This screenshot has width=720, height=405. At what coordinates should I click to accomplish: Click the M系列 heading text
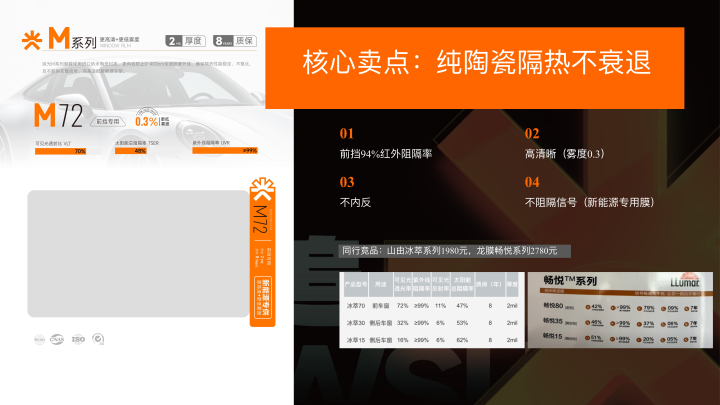click(73, 39)
